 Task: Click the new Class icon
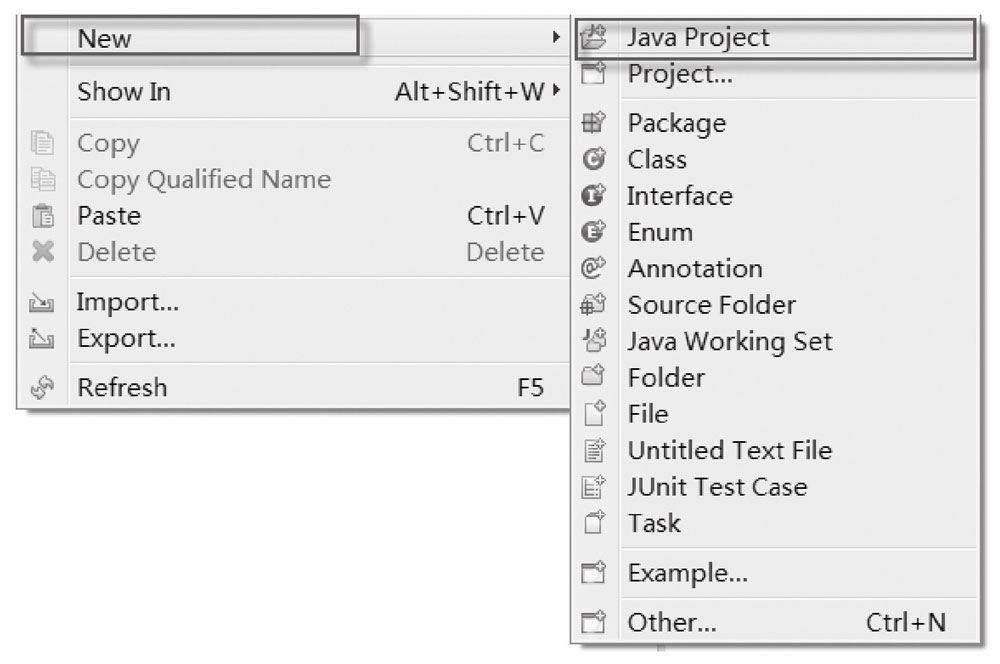tap(594, 158)
